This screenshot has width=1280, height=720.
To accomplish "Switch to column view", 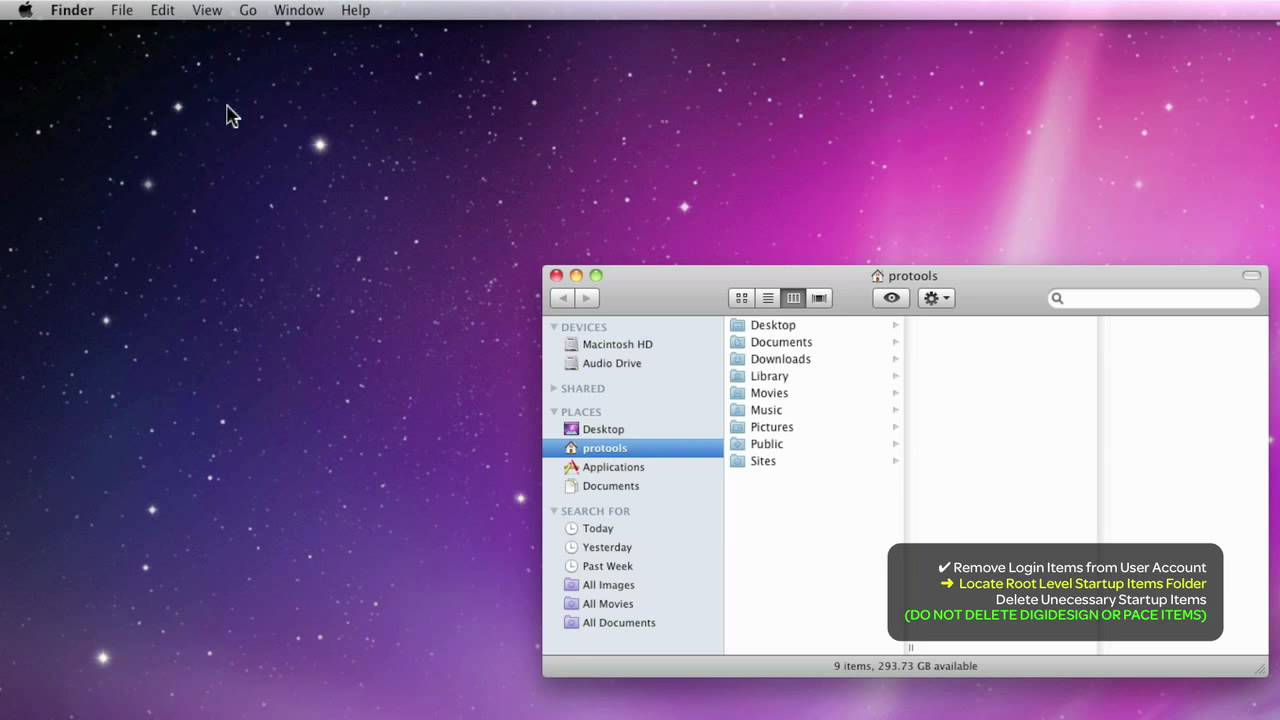I will point(794,298).
